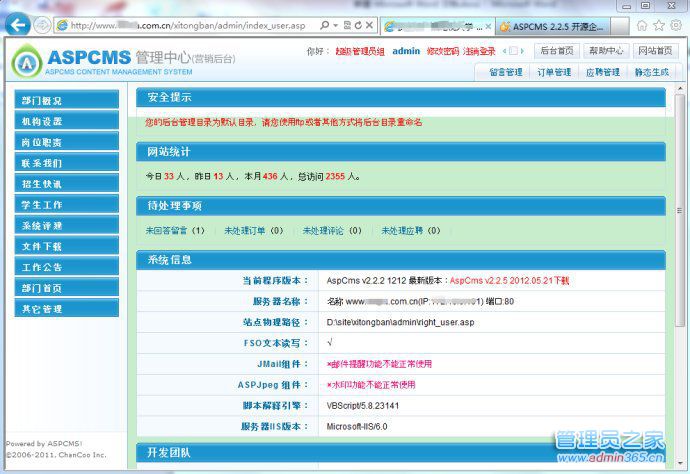
Task: Open the address bar dropdown arrow
Action: point(335,26)
